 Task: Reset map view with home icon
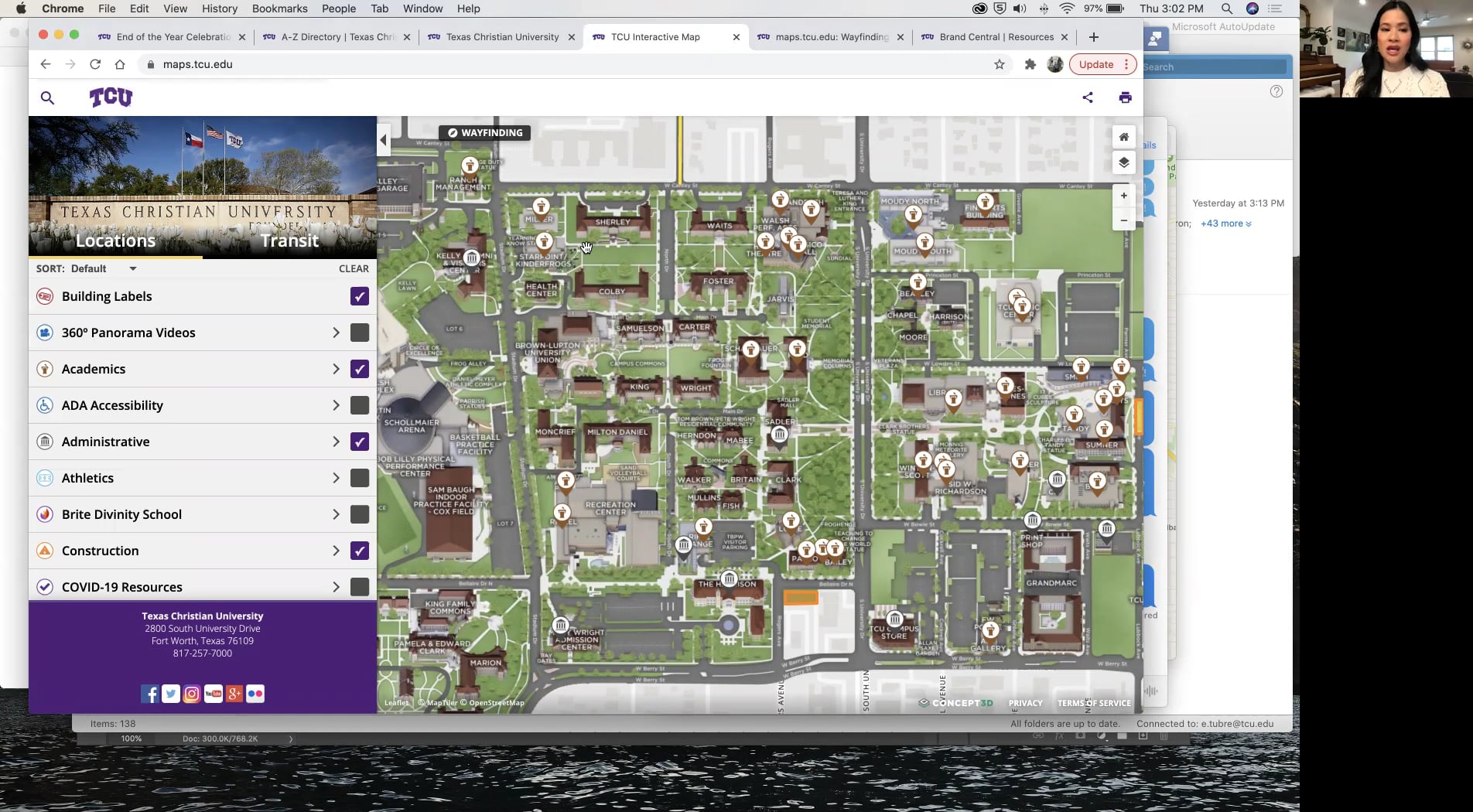click(1124, 137)
